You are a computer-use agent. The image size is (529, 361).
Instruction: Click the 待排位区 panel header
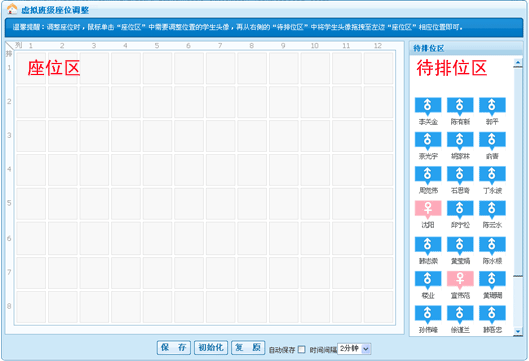[x=466, y=48]
